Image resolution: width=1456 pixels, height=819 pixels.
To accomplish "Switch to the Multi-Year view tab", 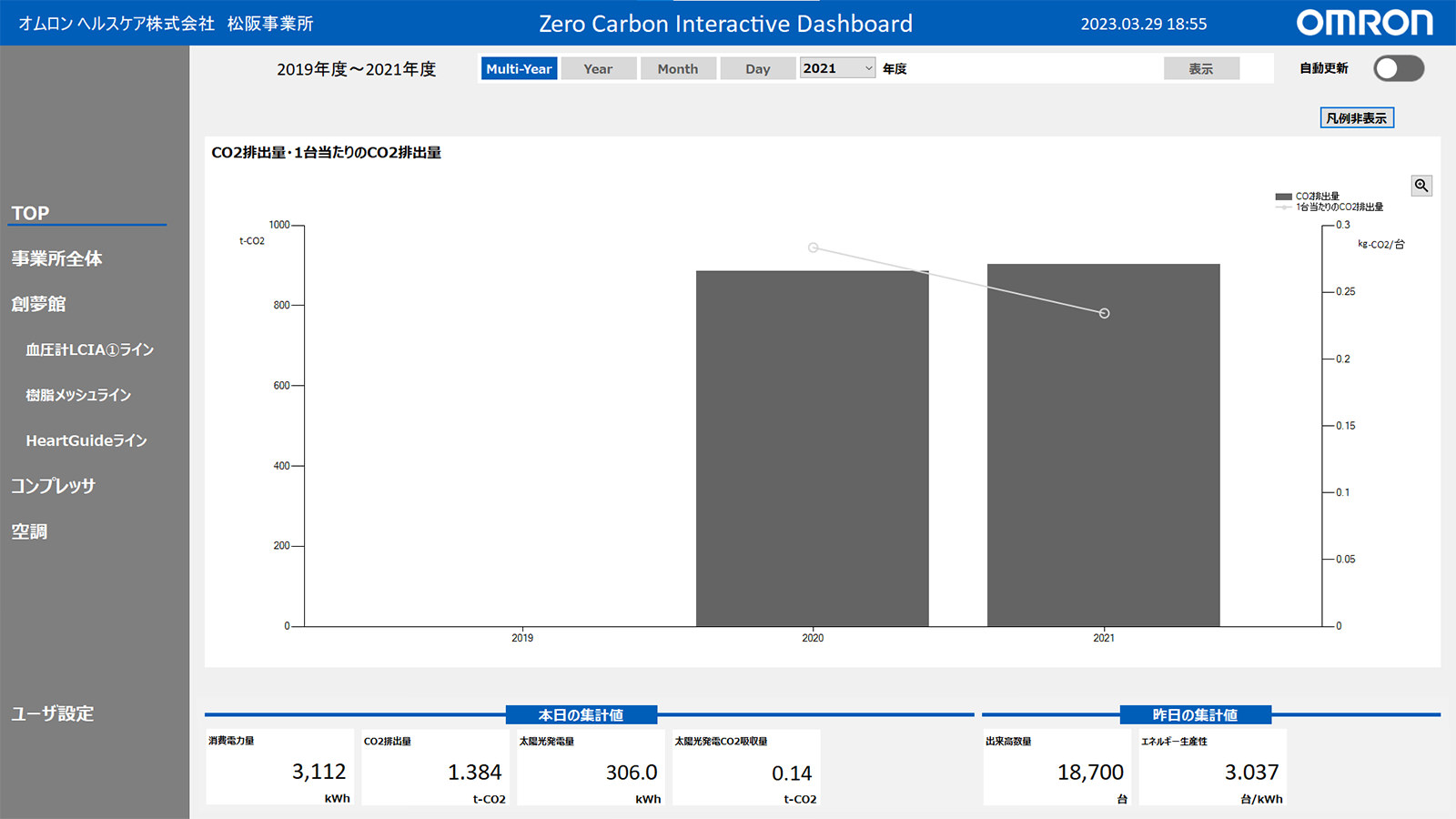I will point(519,68).
